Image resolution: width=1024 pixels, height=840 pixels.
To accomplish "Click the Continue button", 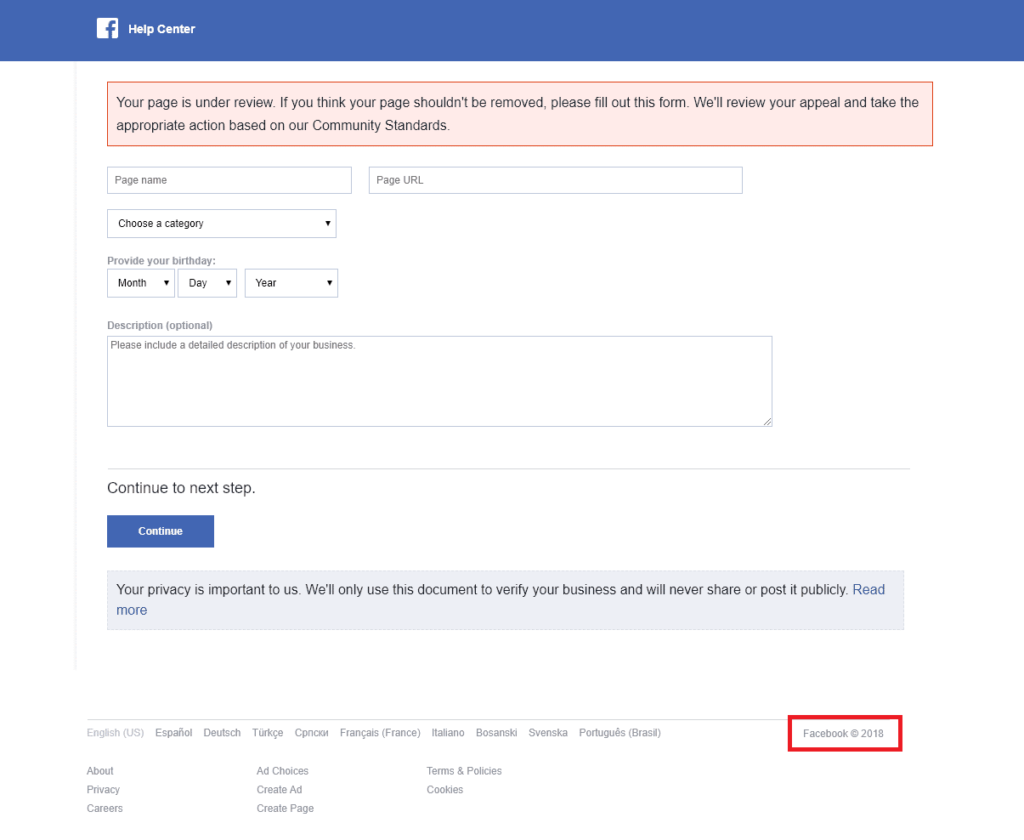I will 160,531.
